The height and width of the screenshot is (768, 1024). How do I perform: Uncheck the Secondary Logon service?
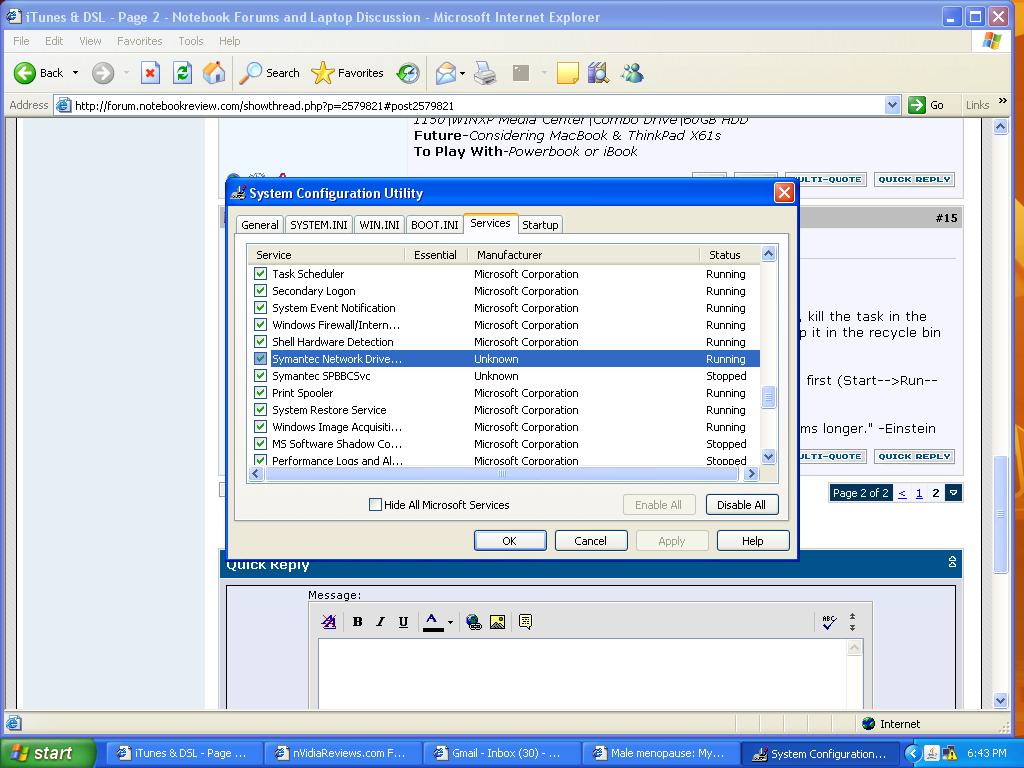(261, 291)
